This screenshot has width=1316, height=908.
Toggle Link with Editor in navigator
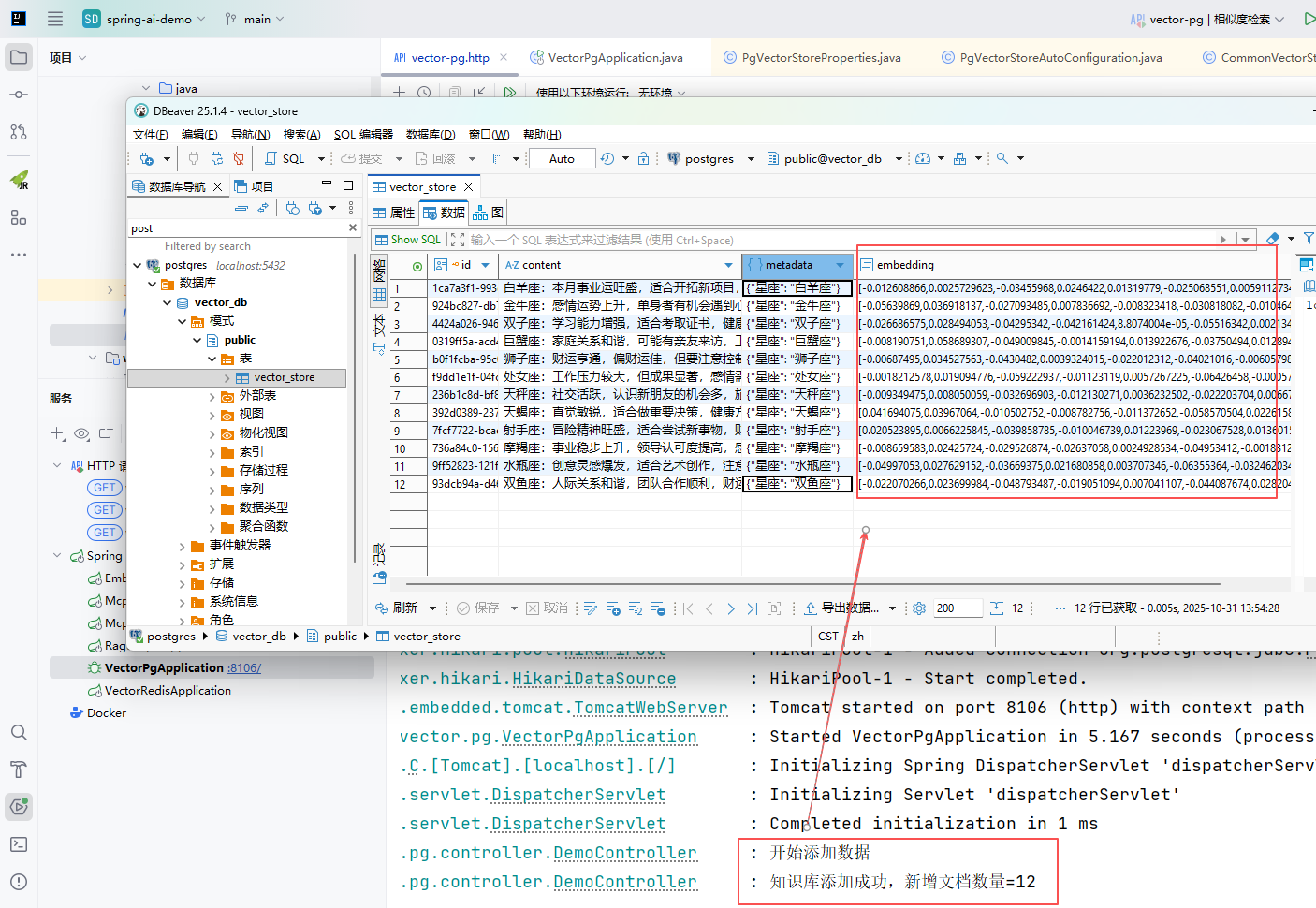point(263,208)
